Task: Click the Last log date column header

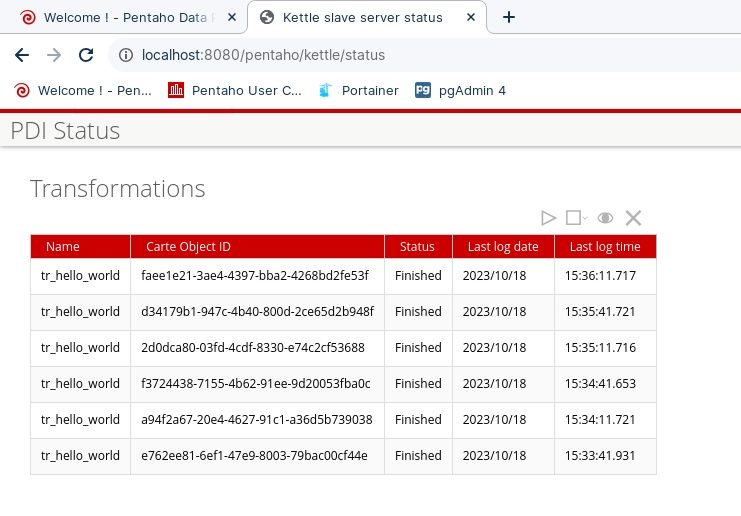Action: point(503,247)
